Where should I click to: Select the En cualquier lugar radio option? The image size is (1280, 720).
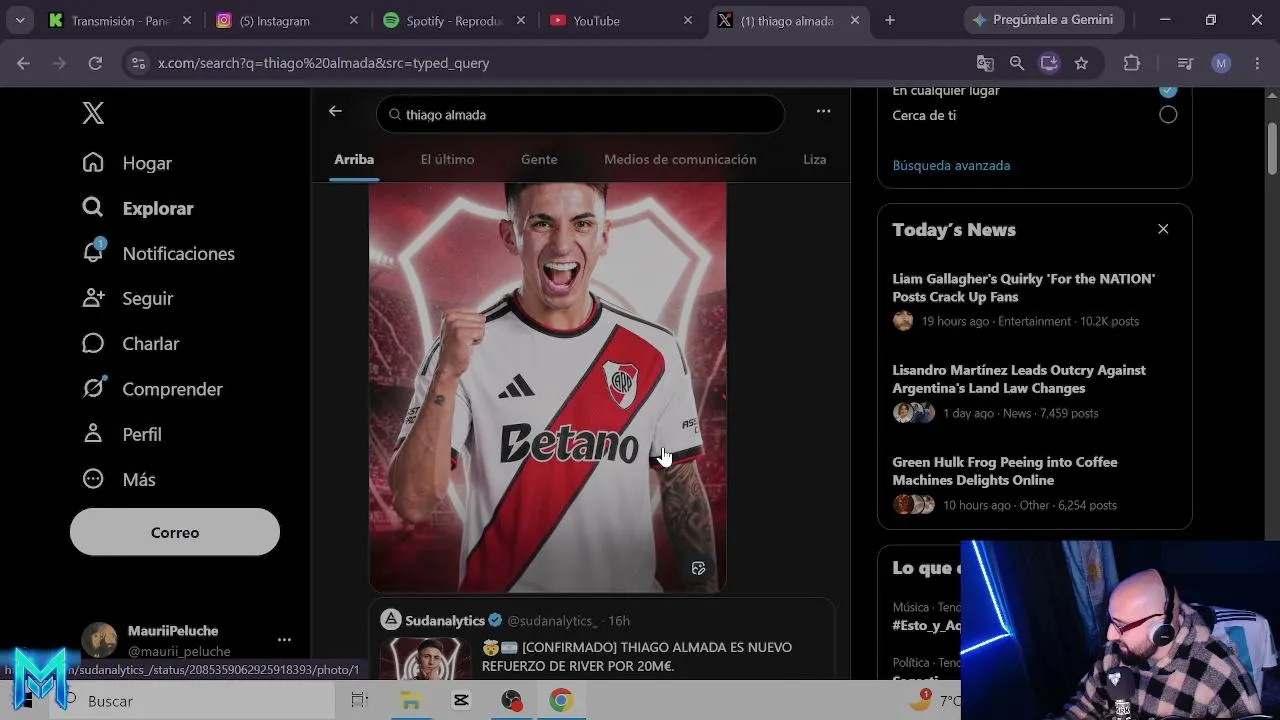(x=1168, y=90)
